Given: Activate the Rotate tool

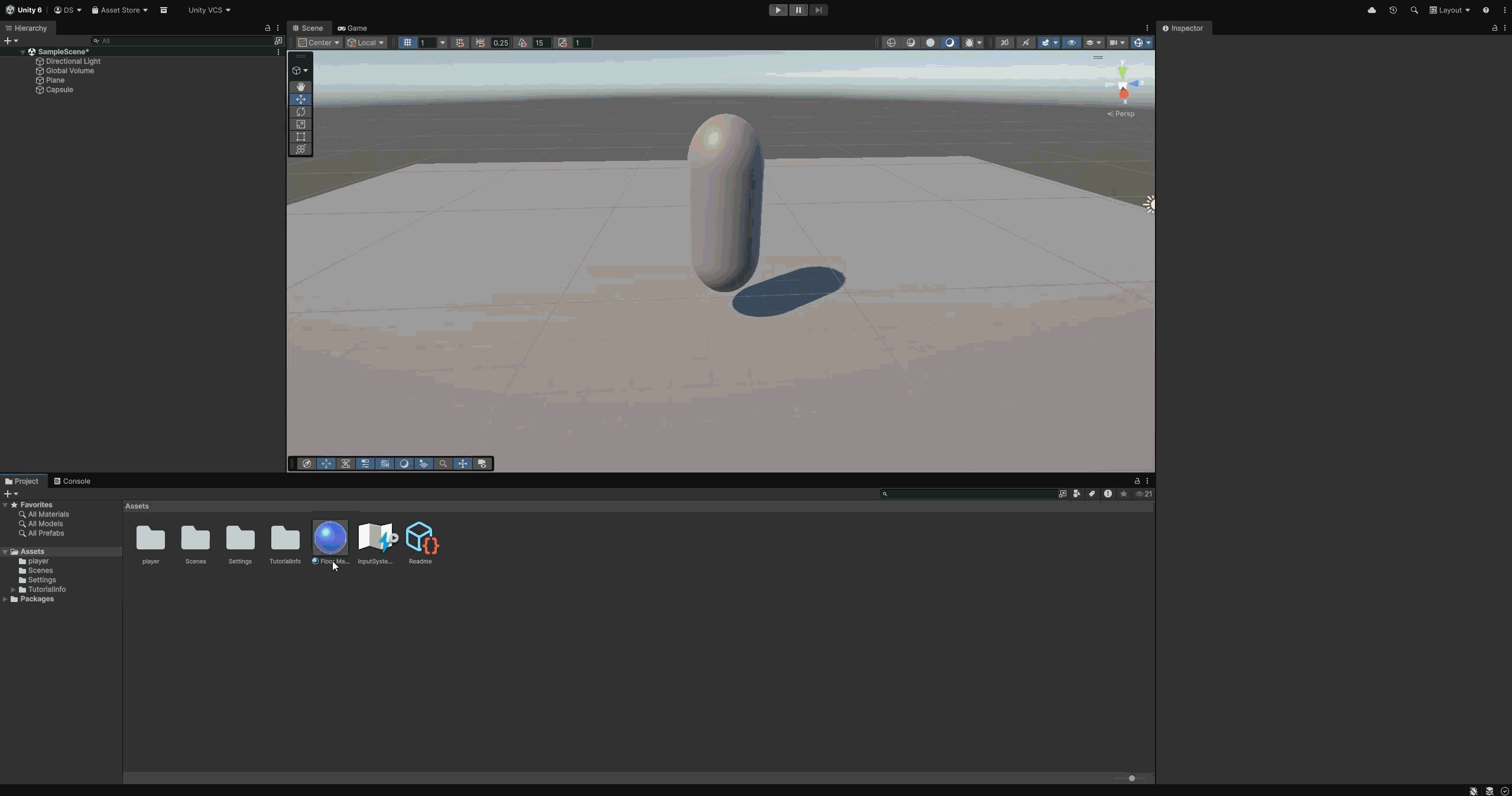Looking at the screenshot, I should pyautogui.click(x=301, y=112).
